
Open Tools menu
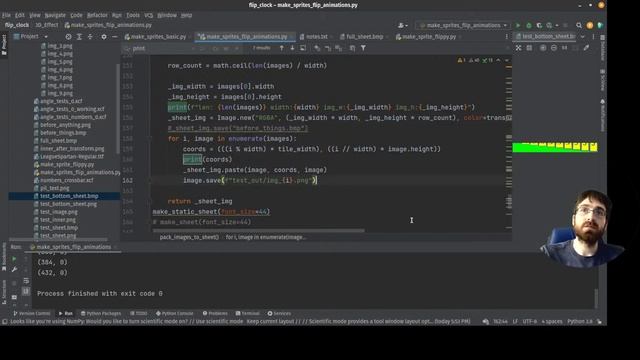tap(133, 15)
